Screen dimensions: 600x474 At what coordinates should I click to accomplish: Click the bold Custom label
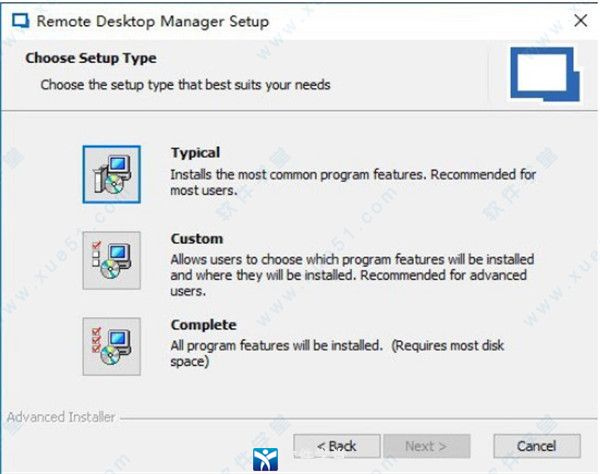click(x=197, y=239)
